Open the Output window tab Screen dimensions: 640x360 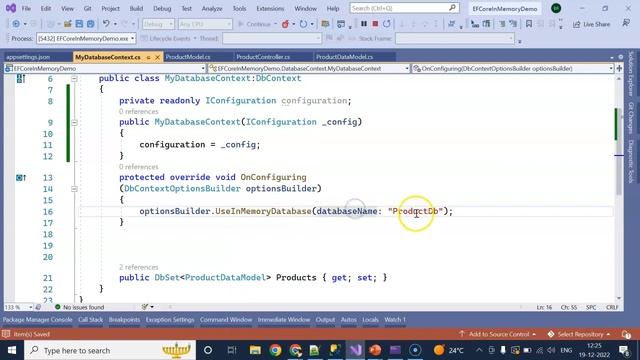[x=325, y=320]
